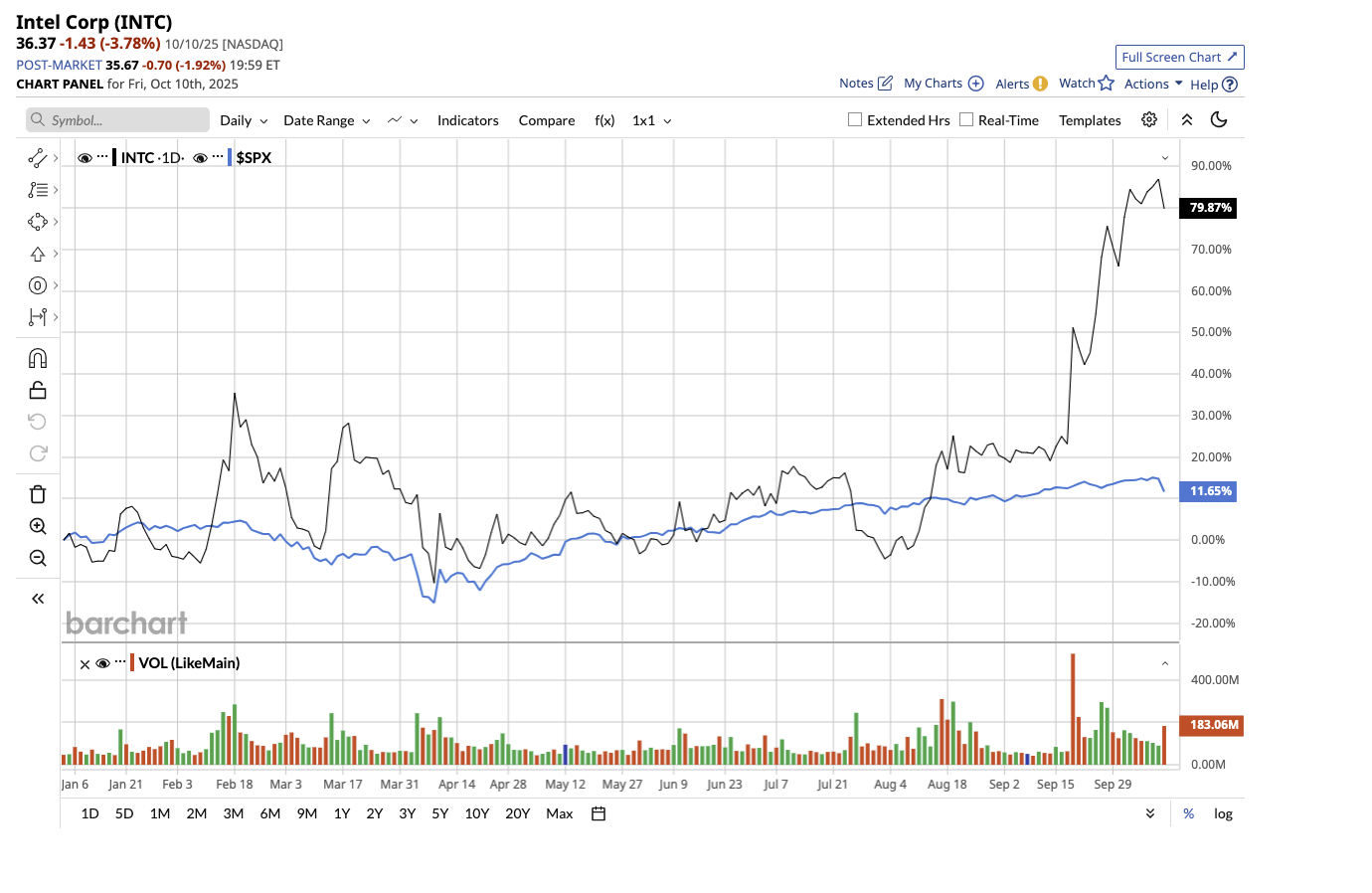Delete drawings with the trash can
The image size is (1372, 893).
click(x=38, y=494)
